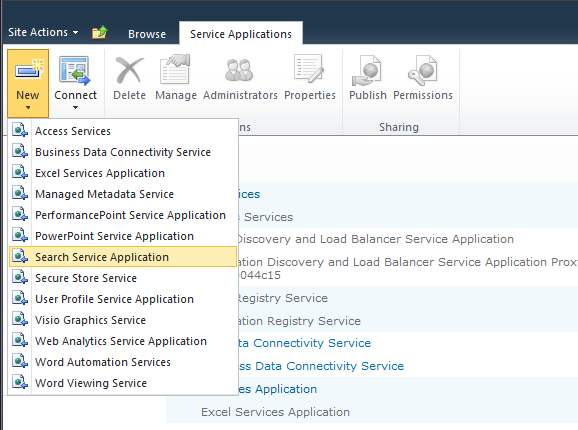Select the Load Balancer Service Application Proxy row
Image resolution: width=578 pixels, height=430 pixels.
[408, 268]
